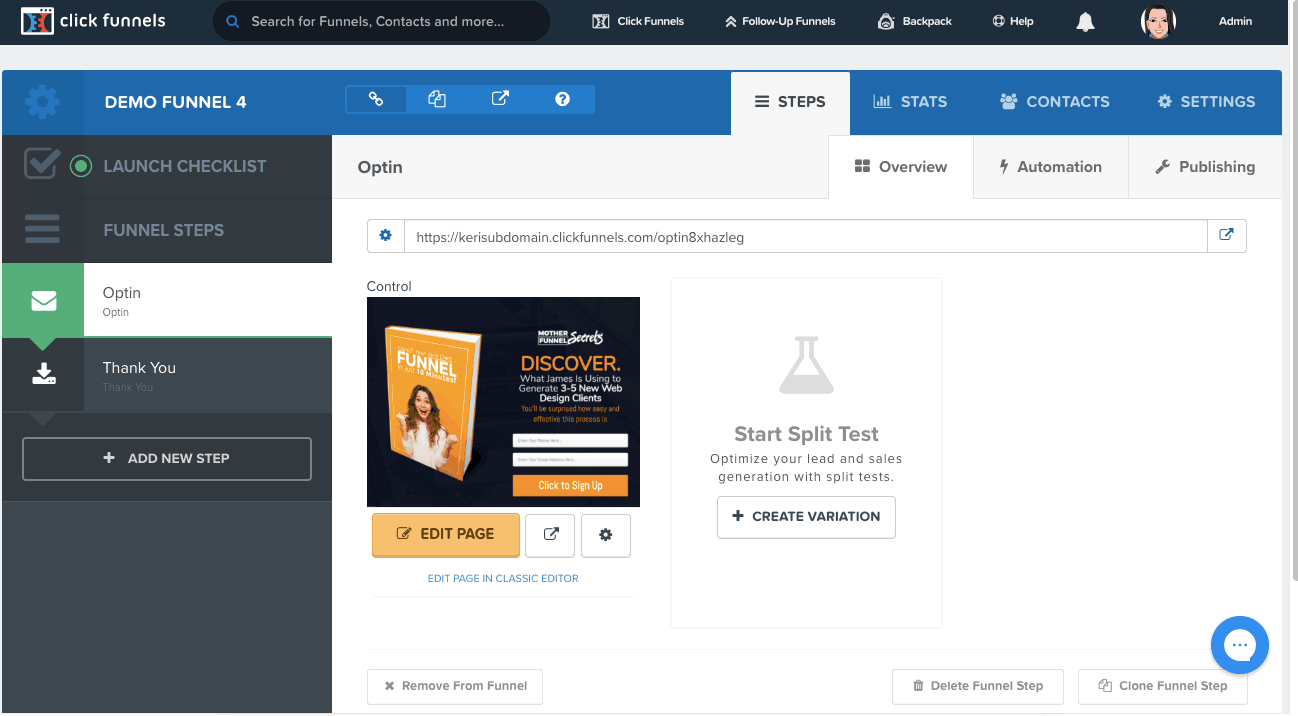Viewport: 1298px width, 716px height.
Task: Switch to the Automation tab
Action: click(1051, 167)
